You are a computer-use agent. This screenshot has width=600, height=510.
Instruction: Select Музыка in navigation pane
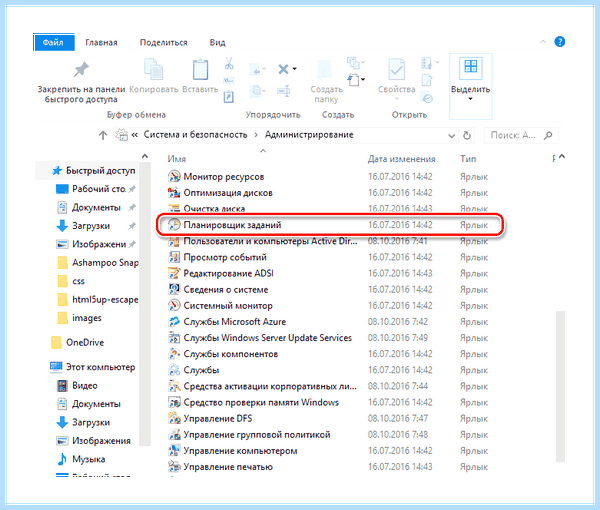(x=81, y=459)
